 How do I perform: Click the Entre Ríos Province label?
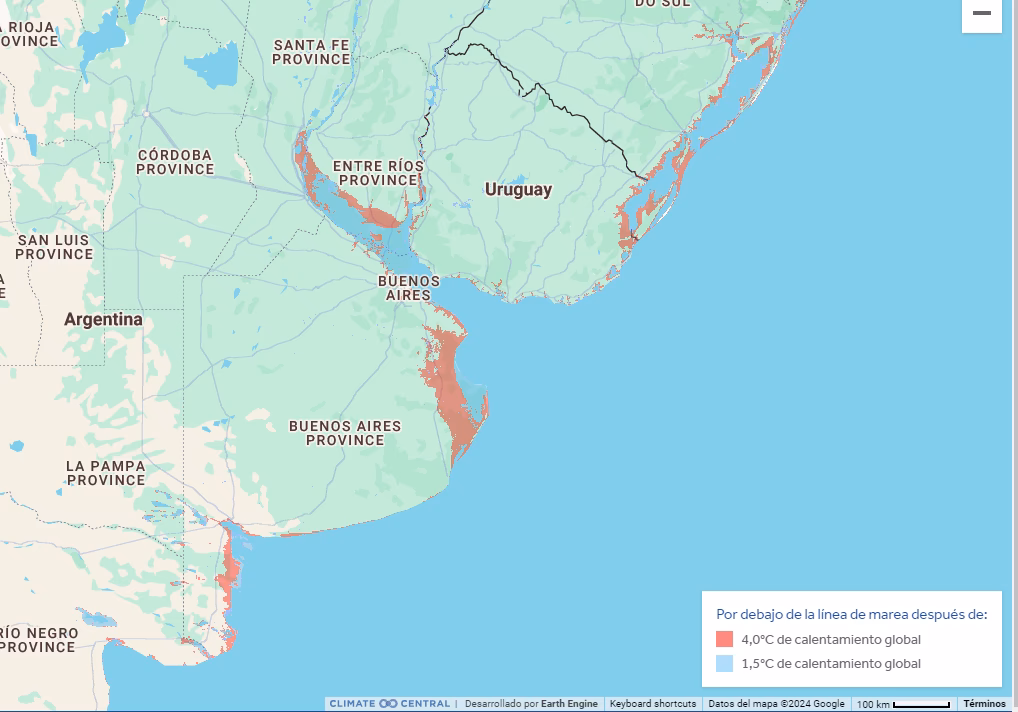[378, 173]
